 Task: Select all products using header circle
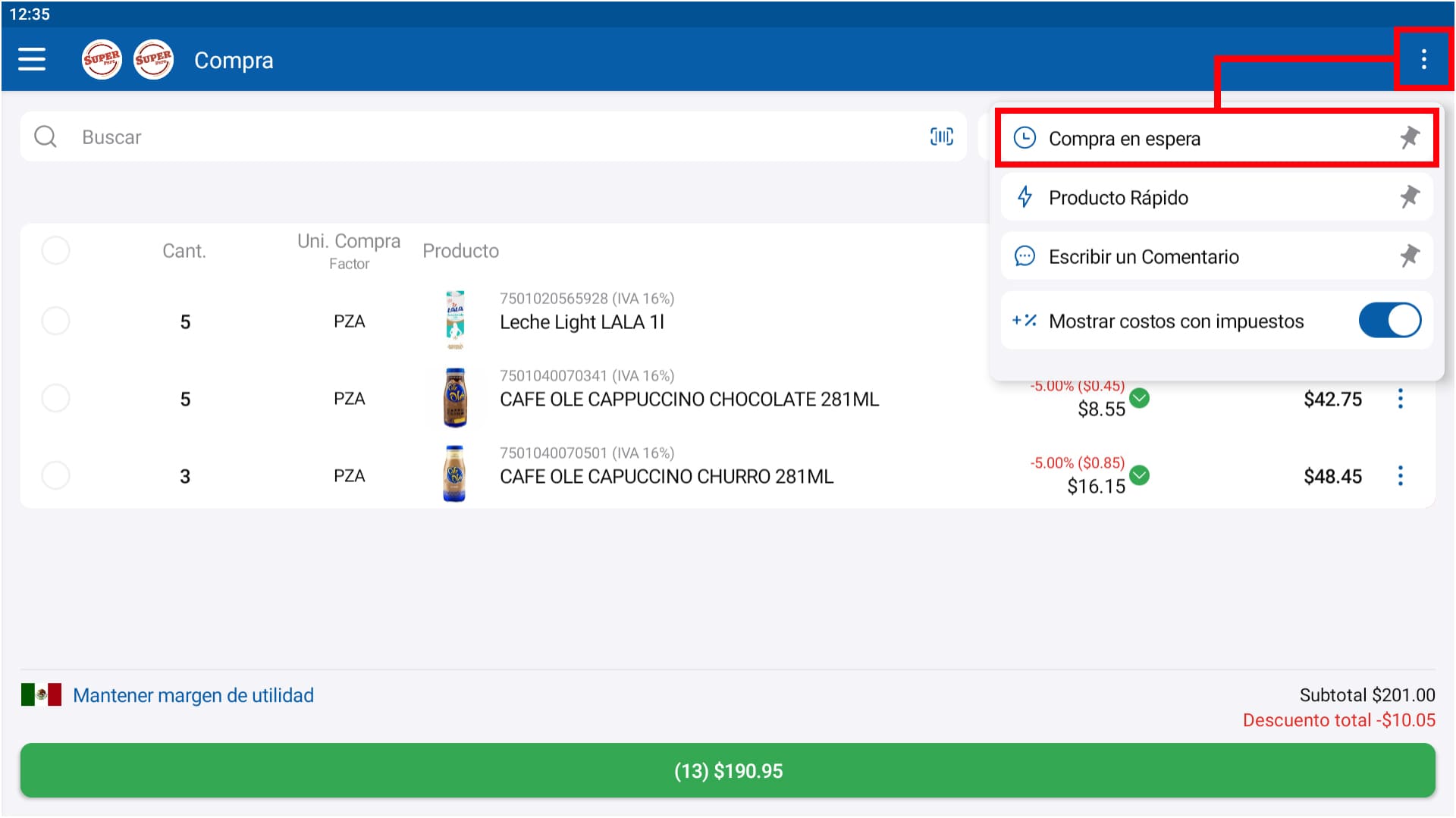pyautogui.click(x=55, y=250)
